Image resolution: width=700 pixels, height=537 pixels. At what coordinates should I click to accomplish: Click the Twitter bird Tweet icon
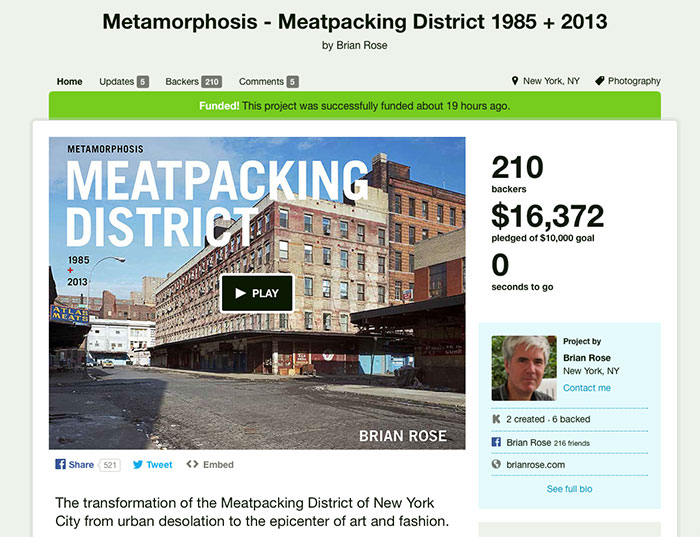coord(138,464)
